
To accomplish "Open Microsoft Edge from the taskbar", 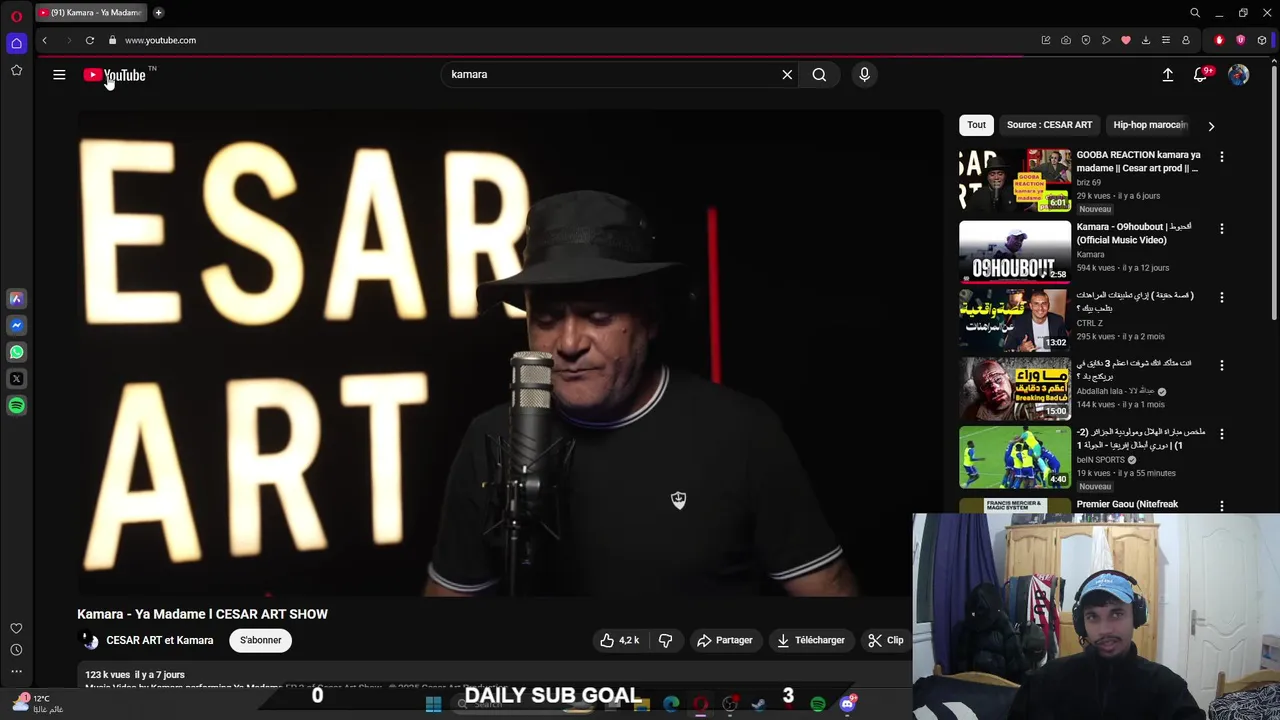I will pos(671,704).
